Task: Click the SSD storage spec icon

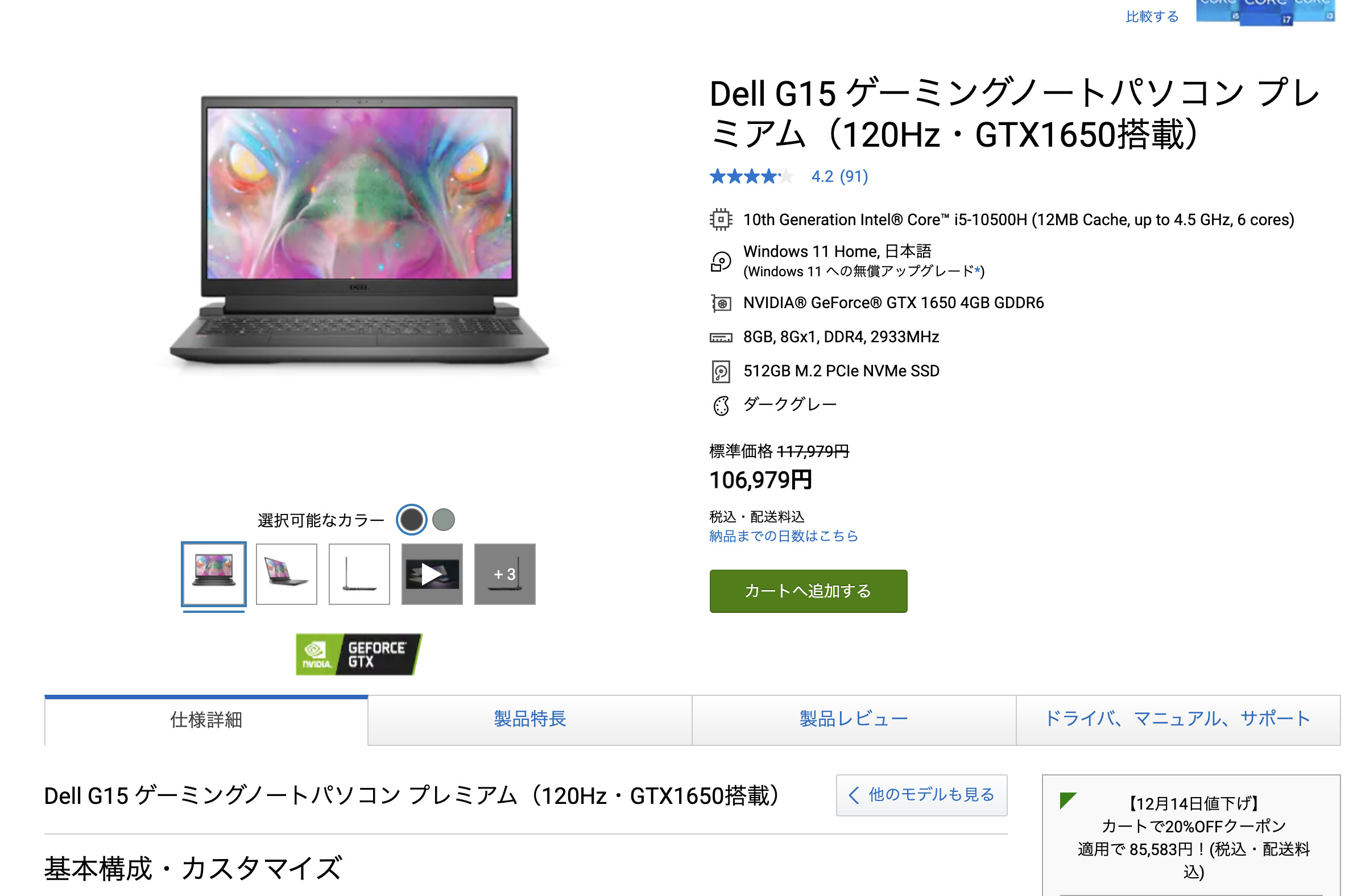Action: (720, 371)
